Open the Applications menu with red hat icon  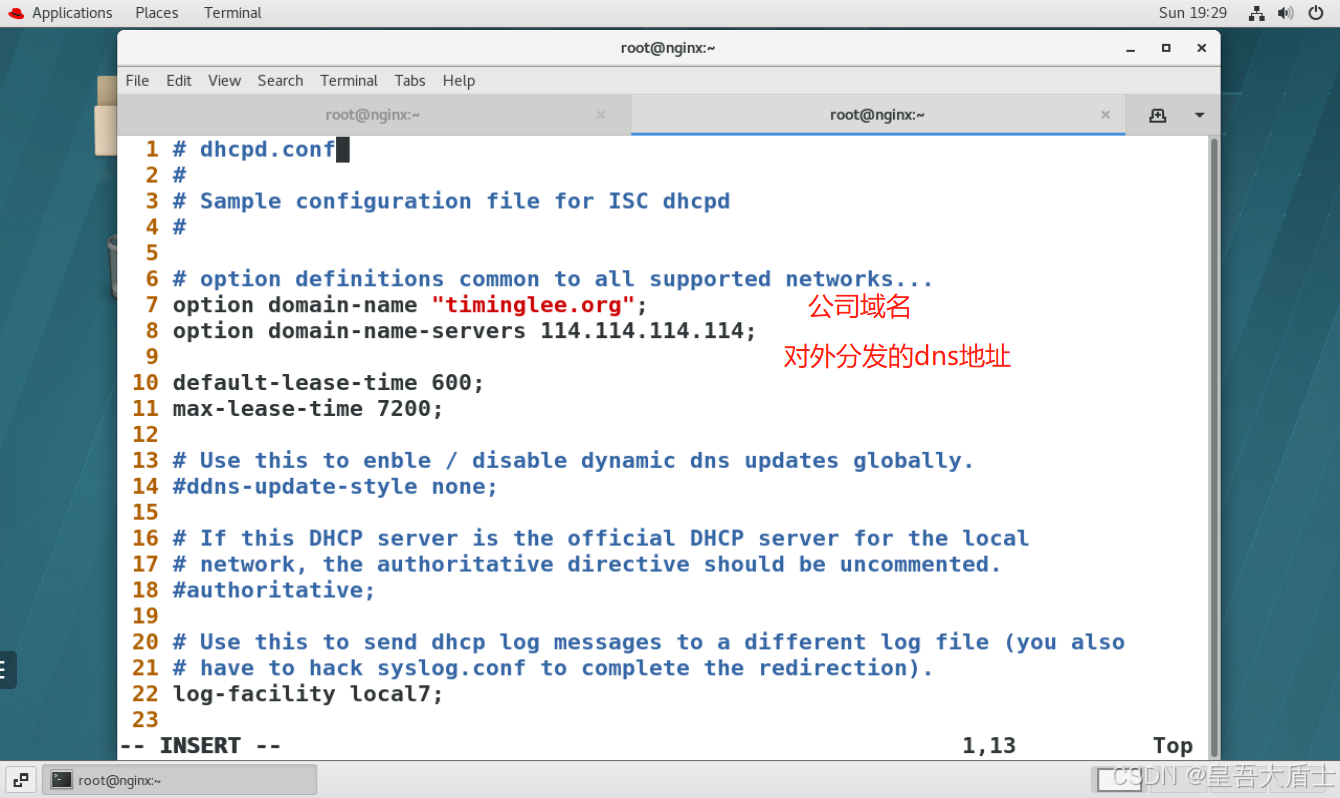[59, 13]
